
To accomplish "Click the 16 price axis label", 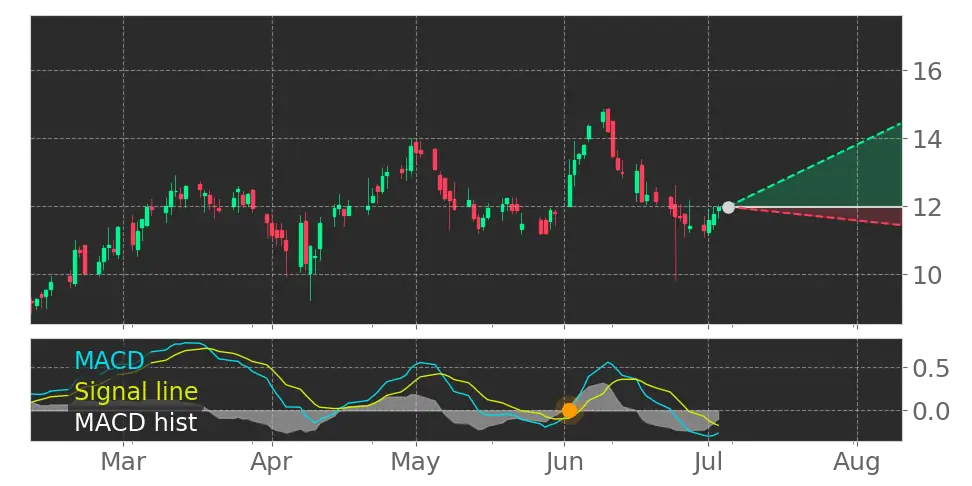I will coord(927,71).
